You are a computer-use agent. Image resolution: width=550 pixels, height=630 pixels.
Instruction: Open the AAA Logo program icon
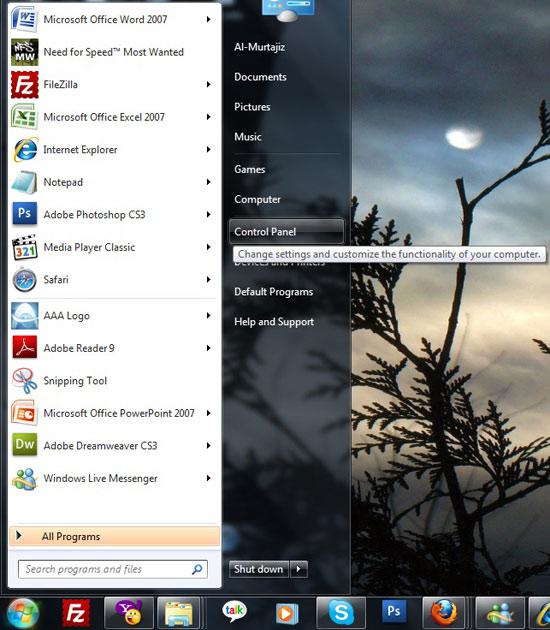click(25, 316)
